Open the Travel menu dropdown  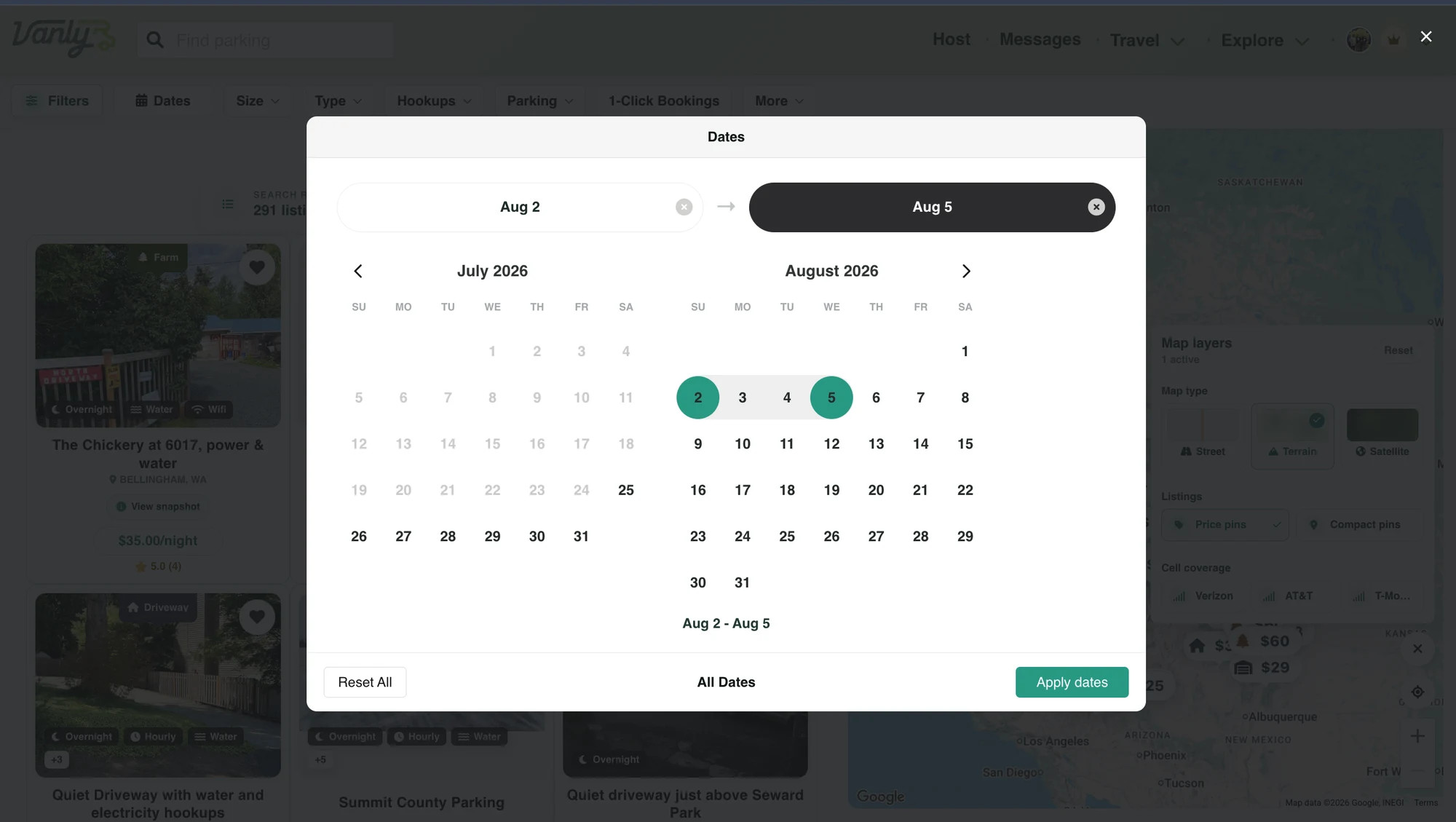[1147, 40]
